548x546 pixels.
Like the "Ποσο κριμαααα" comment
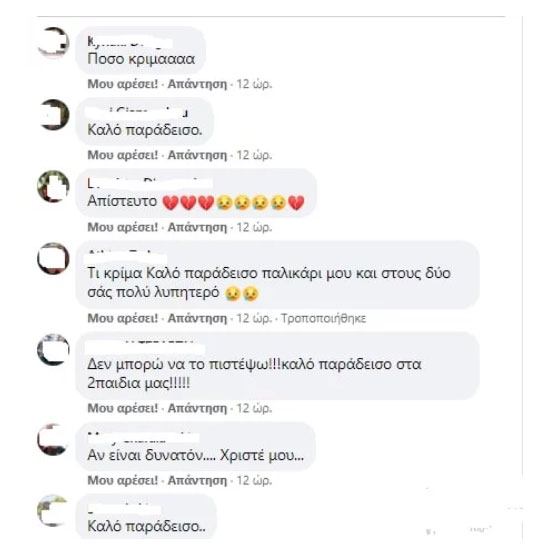coord(123,84)
